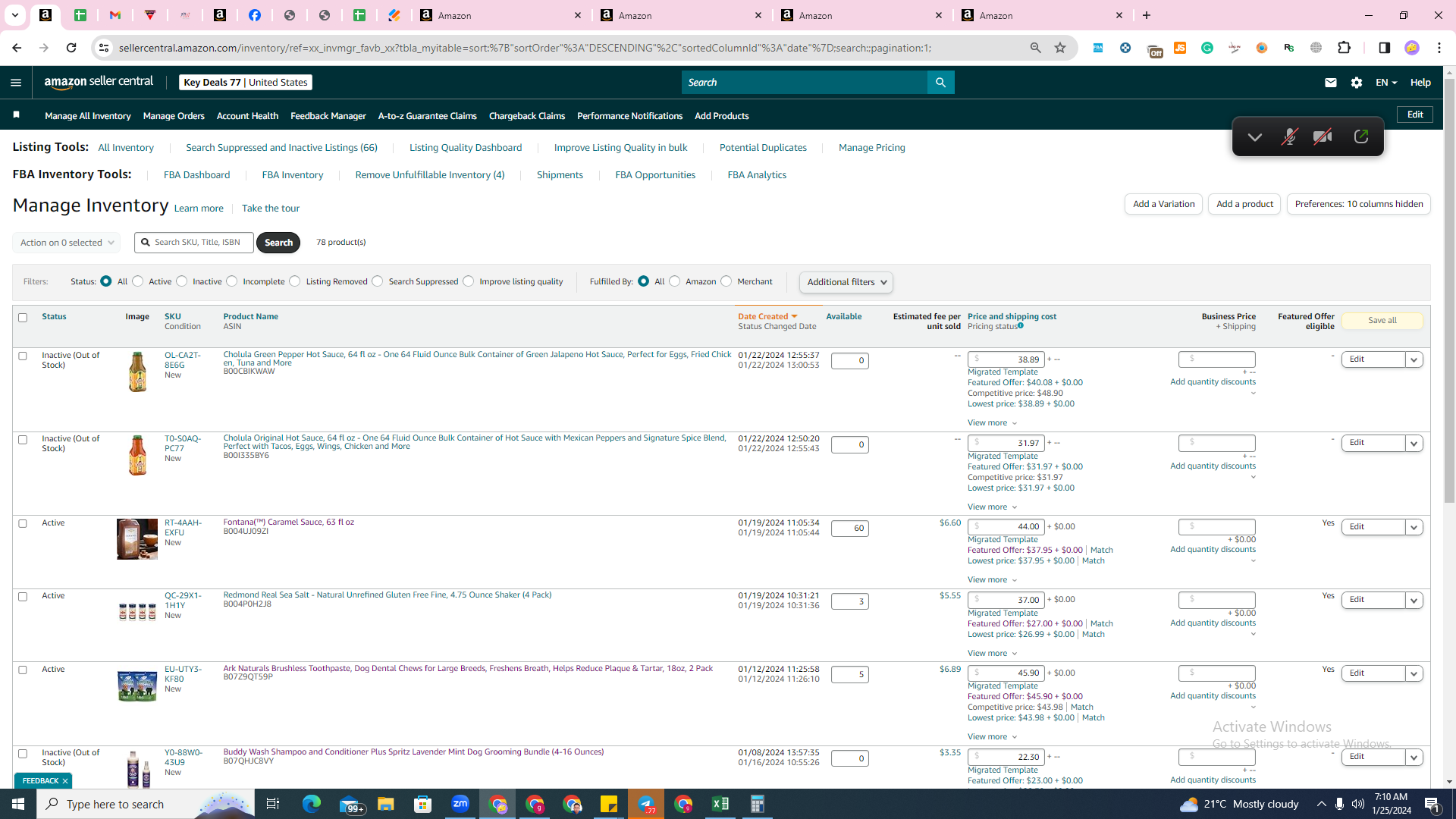
Task: Open Feedback Manager in the favorites bar
Action: [328, 116]
